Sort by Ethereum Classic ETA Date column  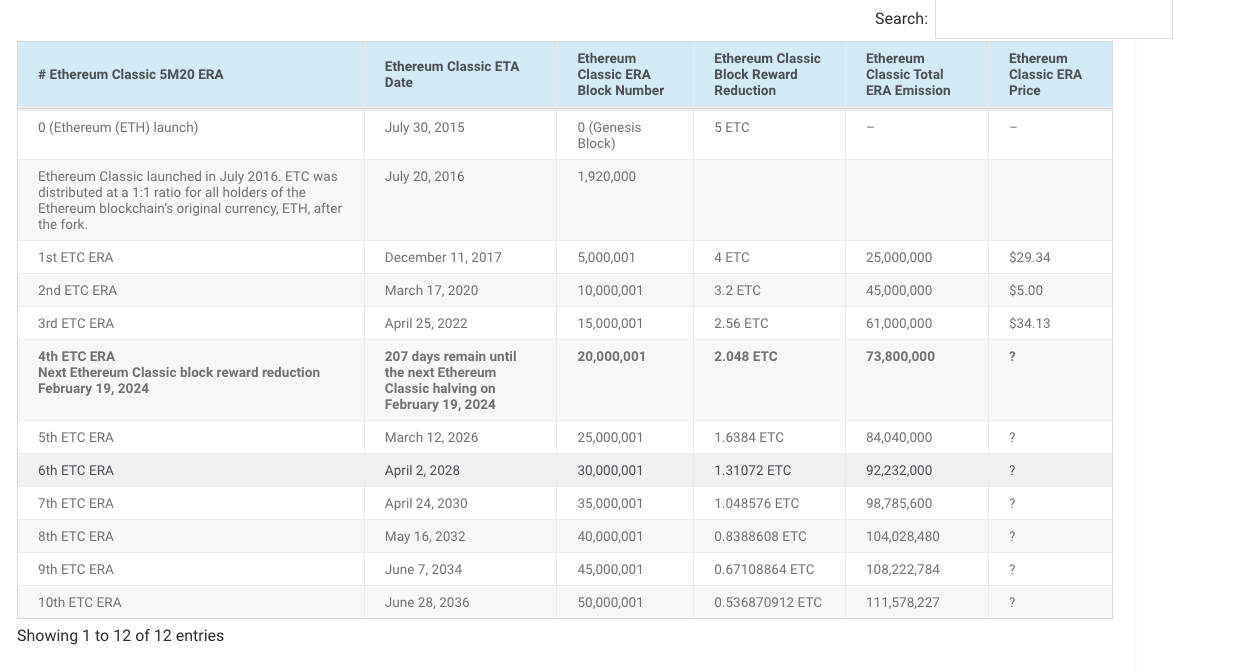460,75
